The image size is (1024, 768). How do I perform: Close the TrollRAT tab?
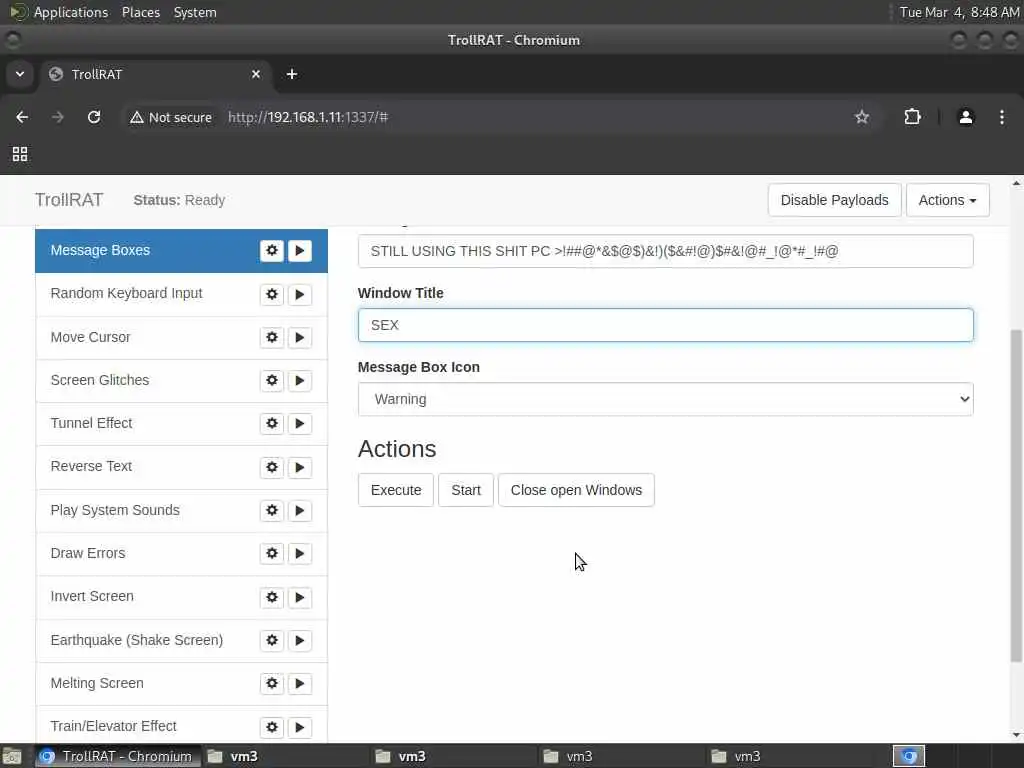[256, 74]
